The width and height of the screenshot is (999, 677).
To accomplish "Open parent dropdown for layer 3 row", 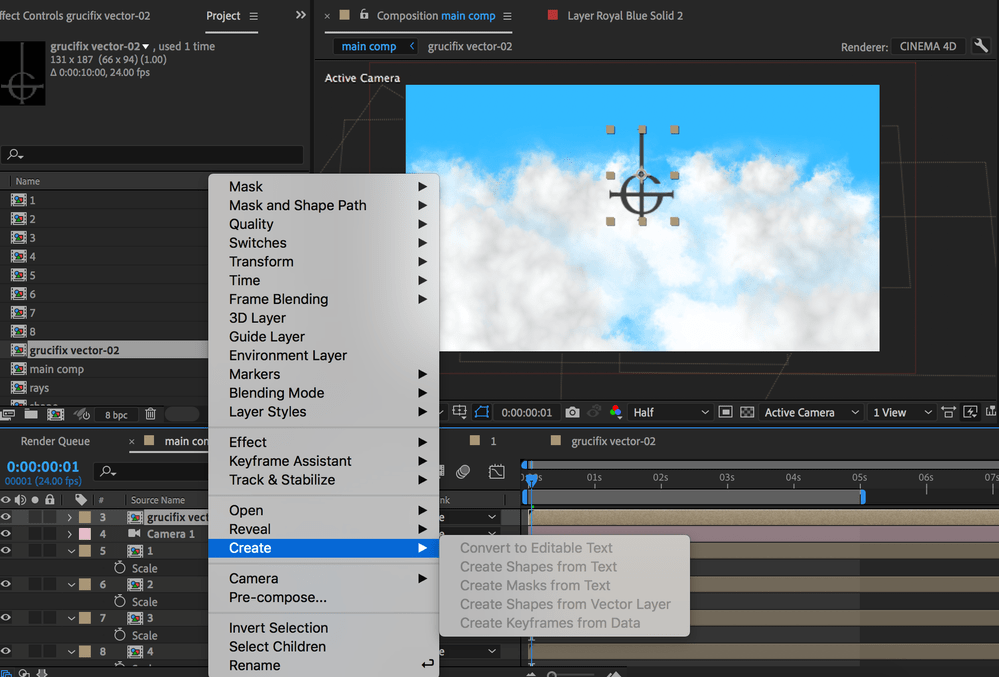I will pyautogui.click(x=492, y=517).
